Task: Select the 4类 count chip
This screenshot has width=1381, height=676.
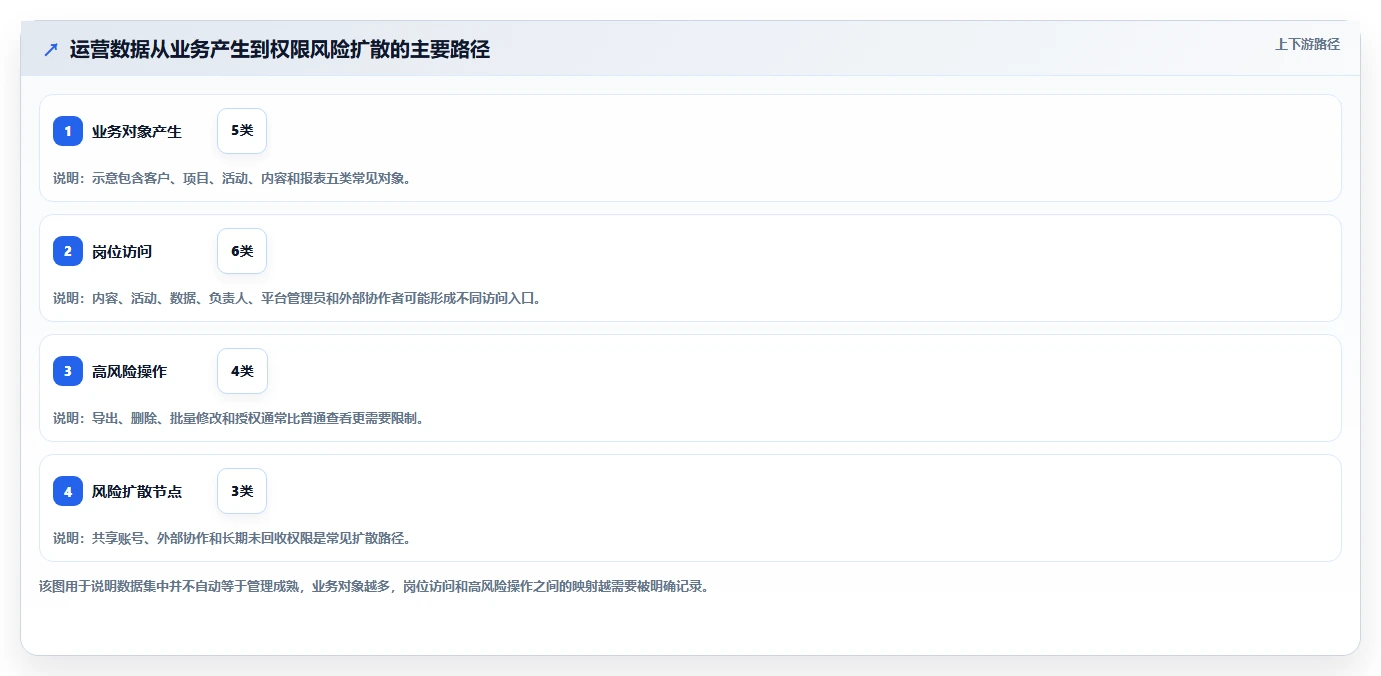Action: [242, 371]
